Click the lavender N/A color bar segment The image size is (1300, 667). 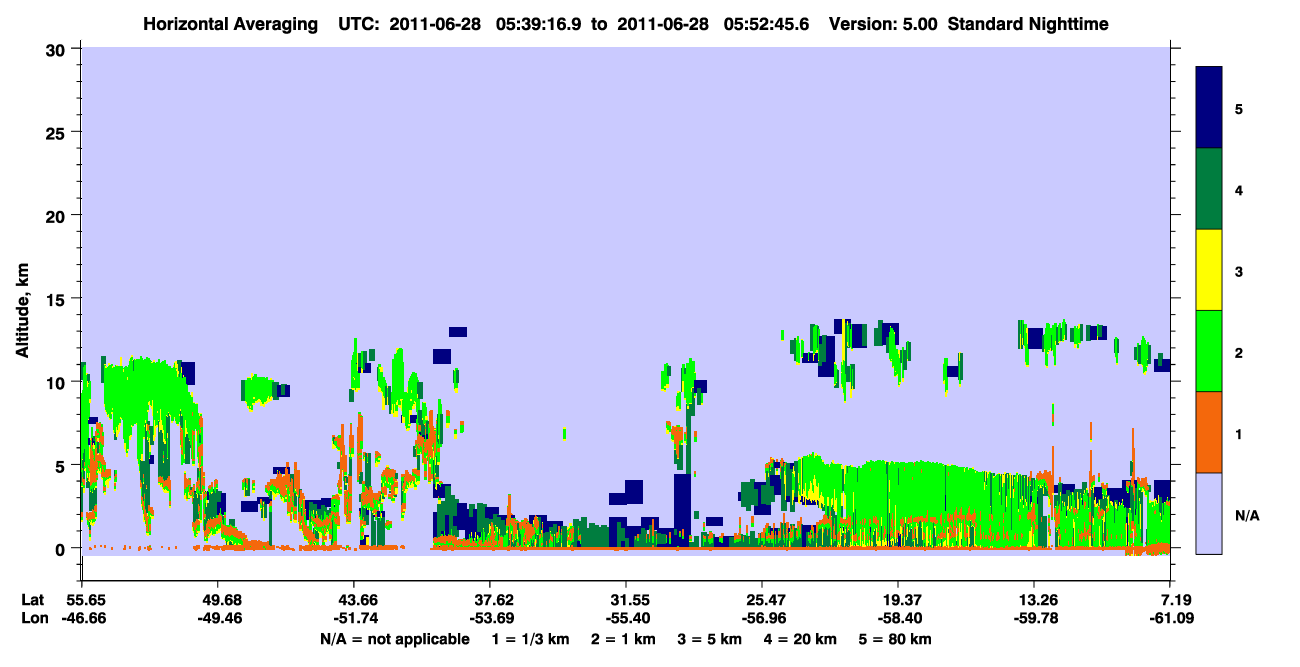pos(1209,513)
